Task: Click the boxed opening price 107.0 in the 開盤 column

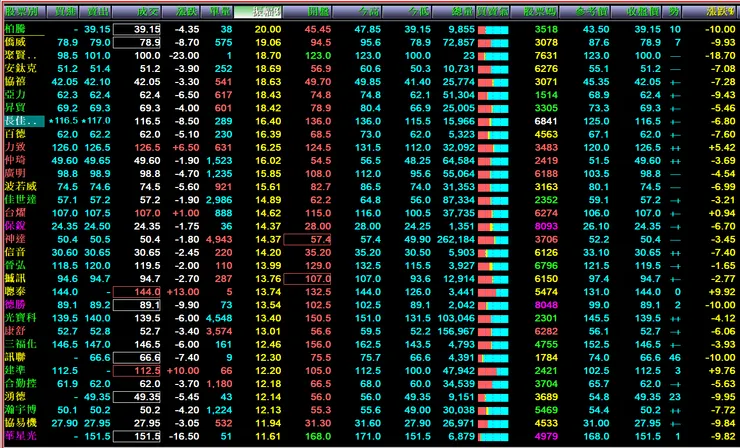Action: pyautogui.click(x=308, y=279)
